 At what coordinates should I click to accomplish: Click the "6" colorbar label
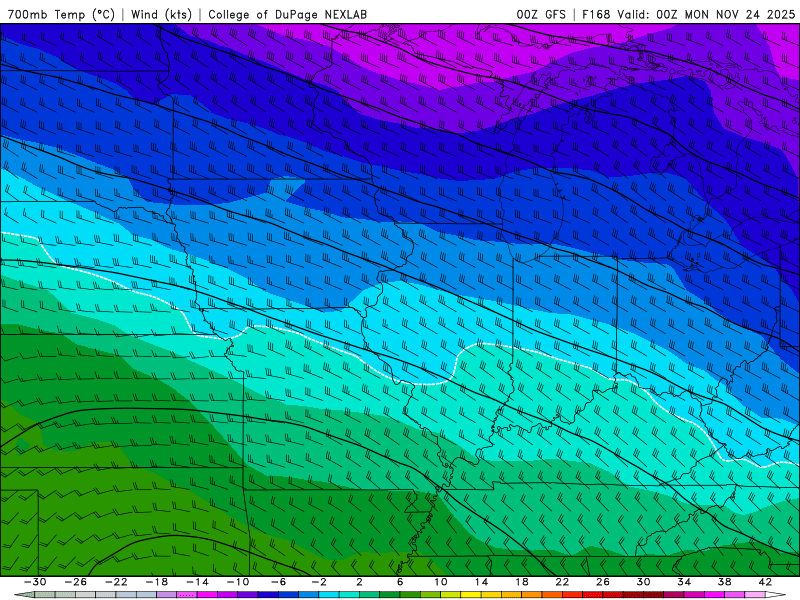[x=400, y=582]
